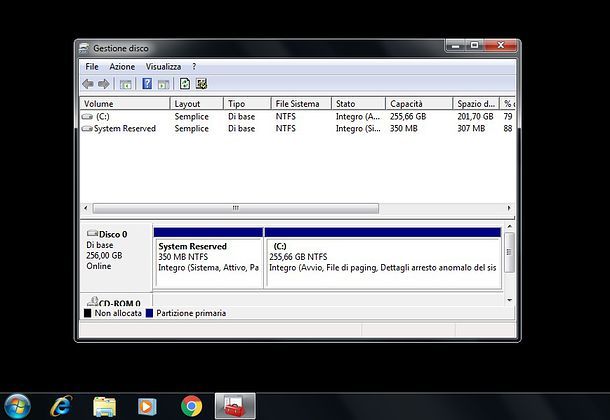The height and width of the screenshot is (420, 610).
Task: Click the right arrow of horizontal scrollbar
Action: 509,208
